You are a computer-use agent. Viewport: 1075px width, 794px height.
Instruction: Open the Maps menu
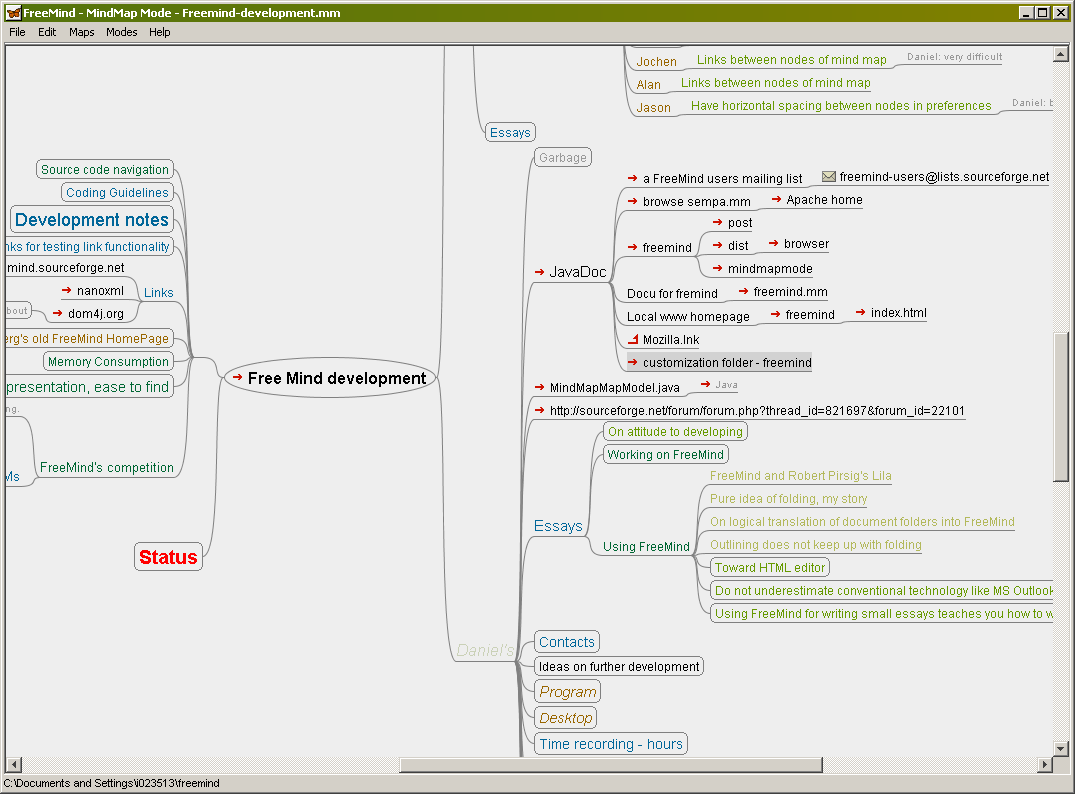pos(82,32)
